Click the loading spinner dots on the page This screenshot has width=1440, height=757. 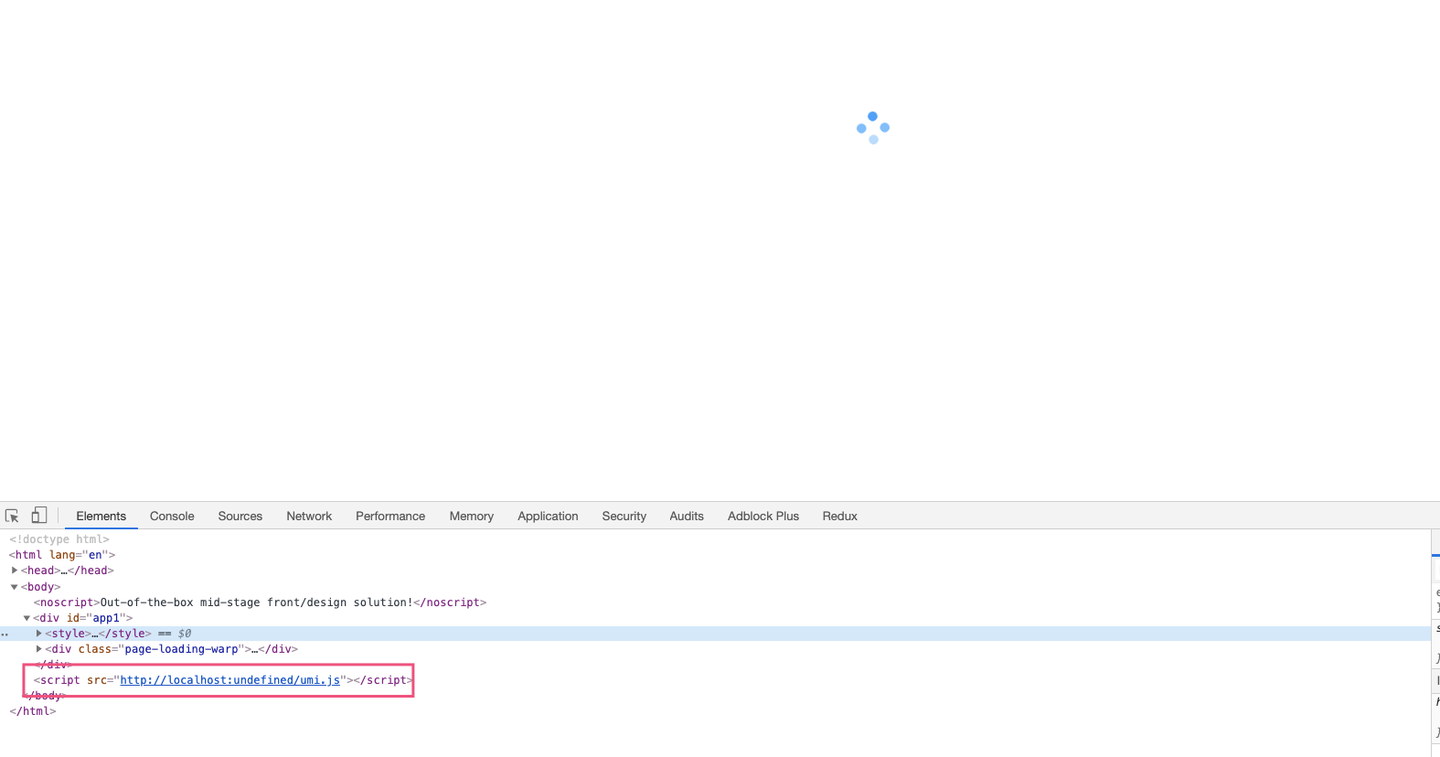pyautogui.click(x=873, y=128)
